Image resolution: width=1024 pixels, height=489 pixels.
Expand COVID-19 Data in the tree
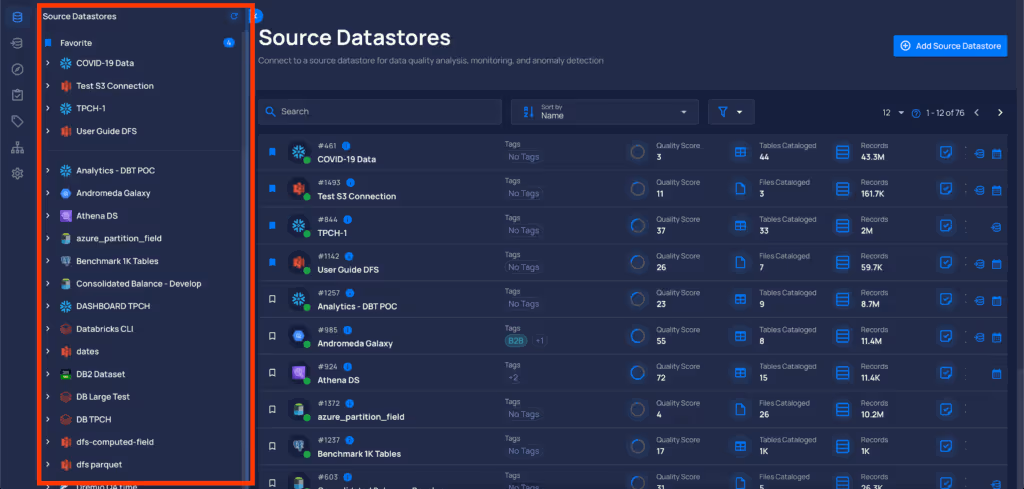click(48, 63)
